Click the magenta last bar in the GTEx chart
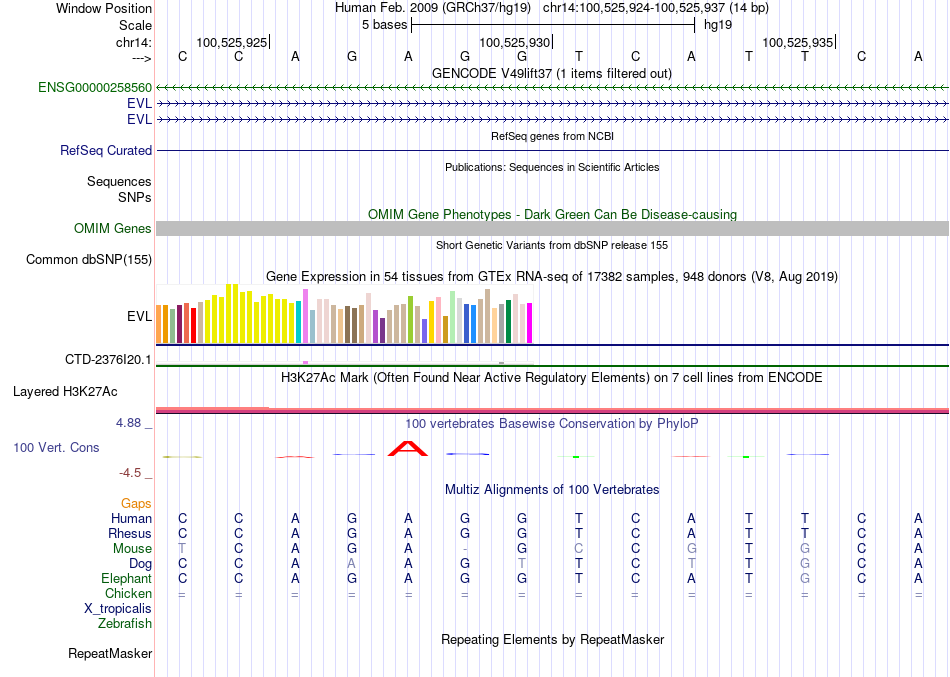950x677 pixels. coord(530,323)
